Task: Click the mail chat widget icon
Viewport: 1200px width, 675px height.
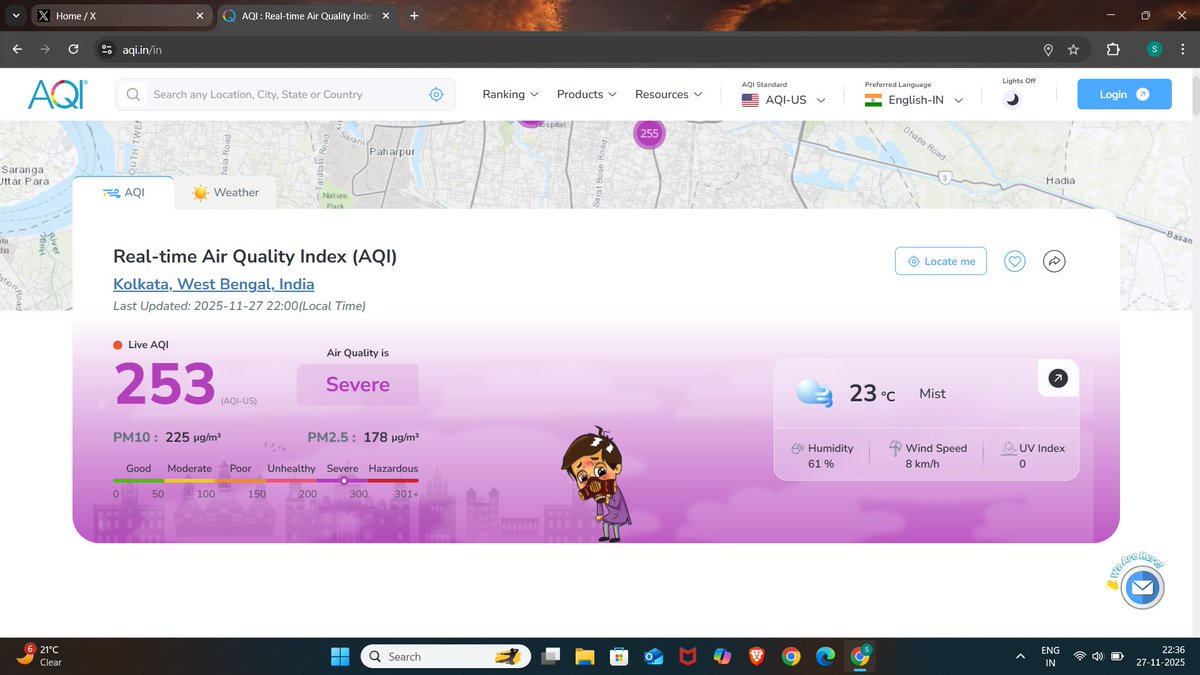Action: click(1141, 589)
